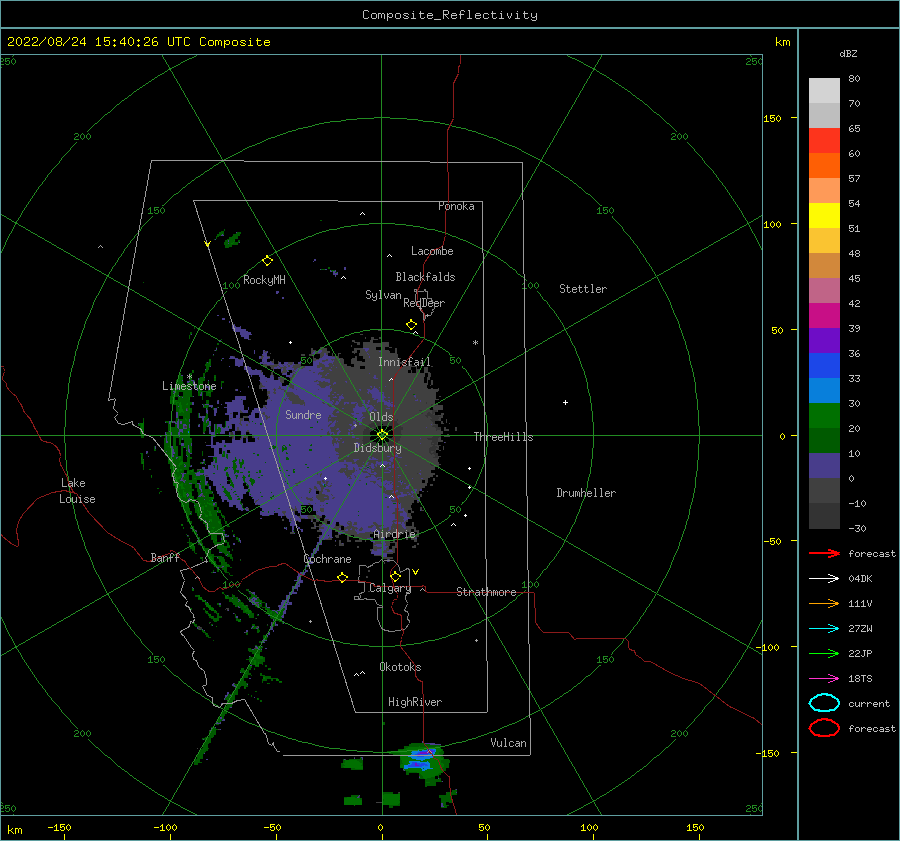Click the Calgary city label
This screenshot has height=841, width=900.
pyautogui.click(x=390, y=588)
